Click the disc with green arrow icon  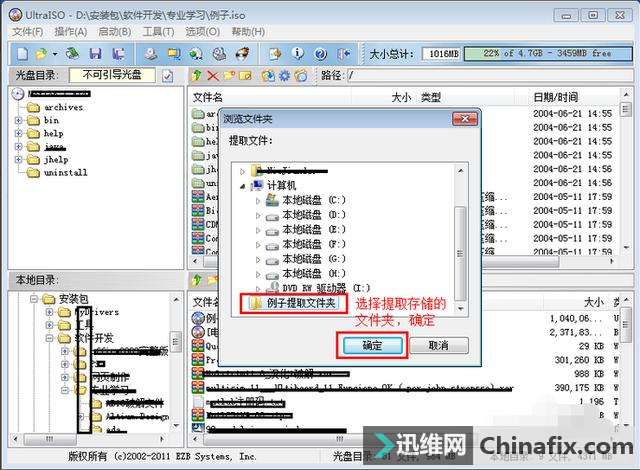(x=196, y=53)
